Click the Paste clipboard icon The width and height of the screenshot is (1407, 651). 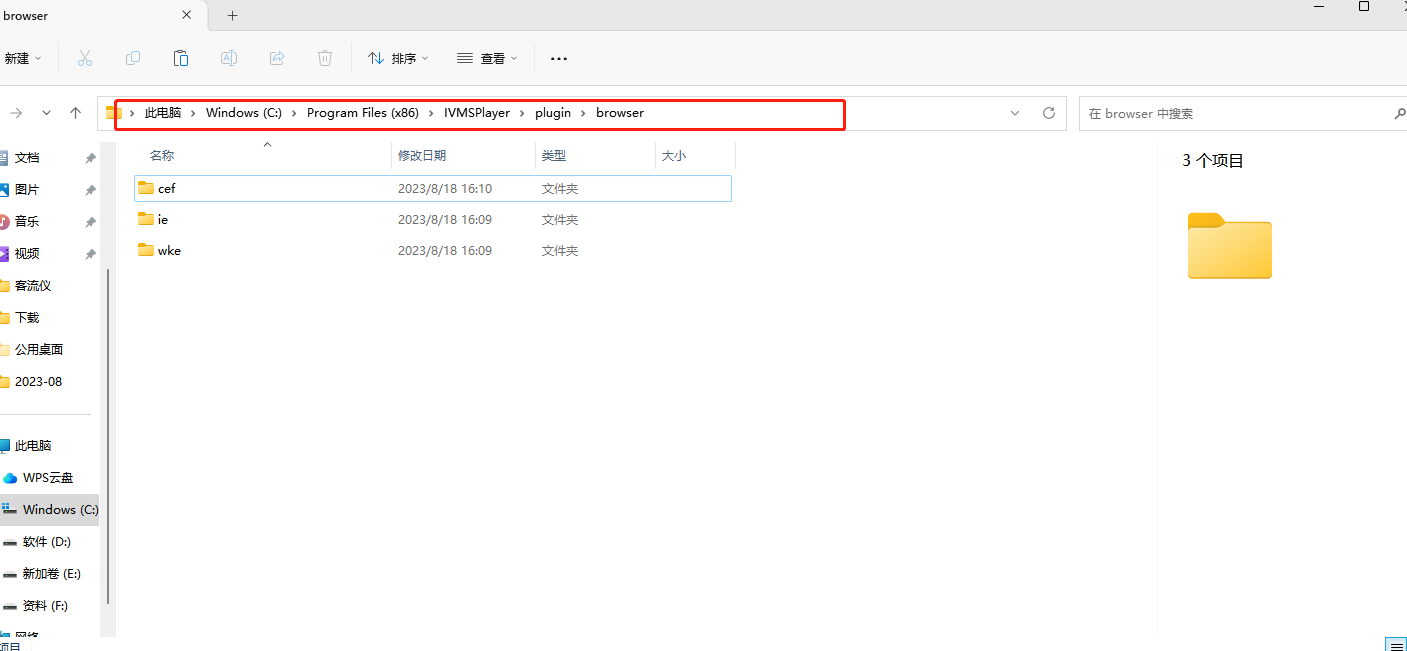pyautogui.click(x=181, y=58)
